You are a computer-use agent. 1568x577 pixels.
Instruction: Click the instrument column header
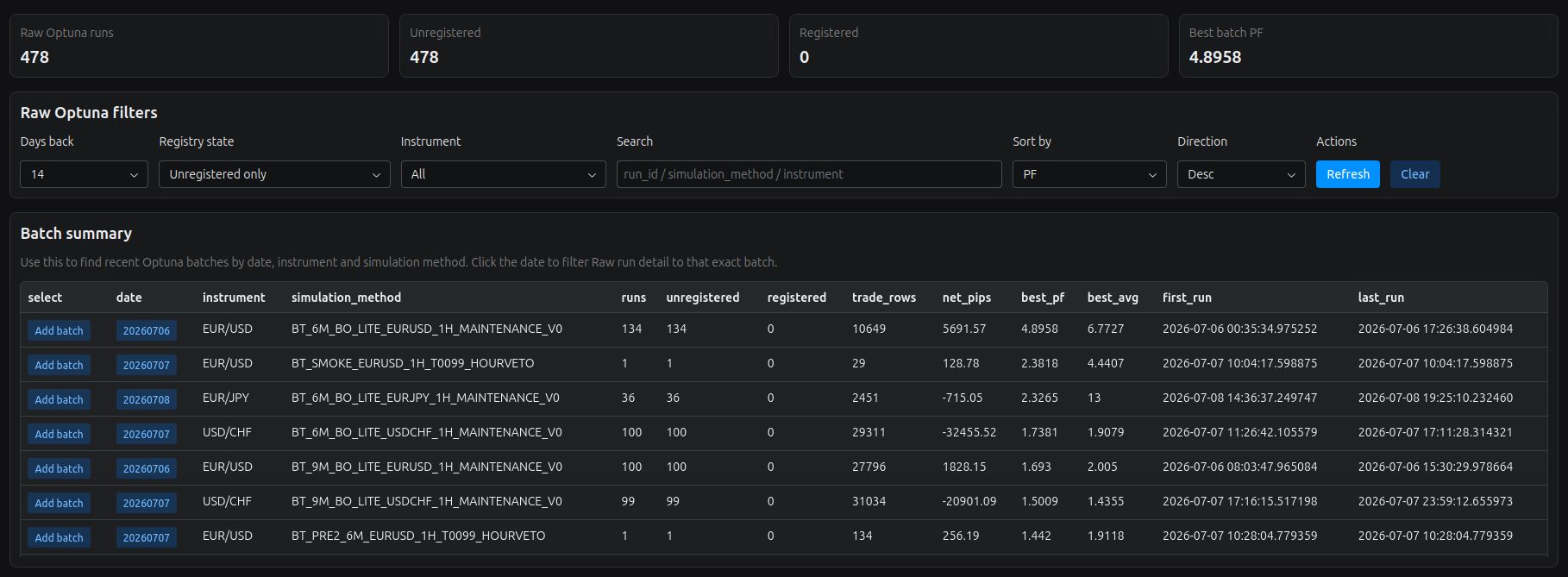point(234,298)
